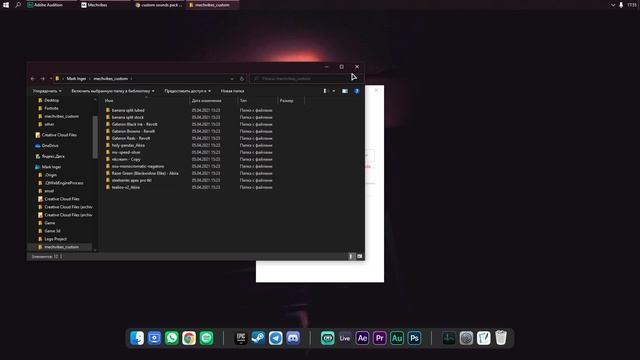Launch Discord from the dock
640x360 pixels.
point(293,338)
